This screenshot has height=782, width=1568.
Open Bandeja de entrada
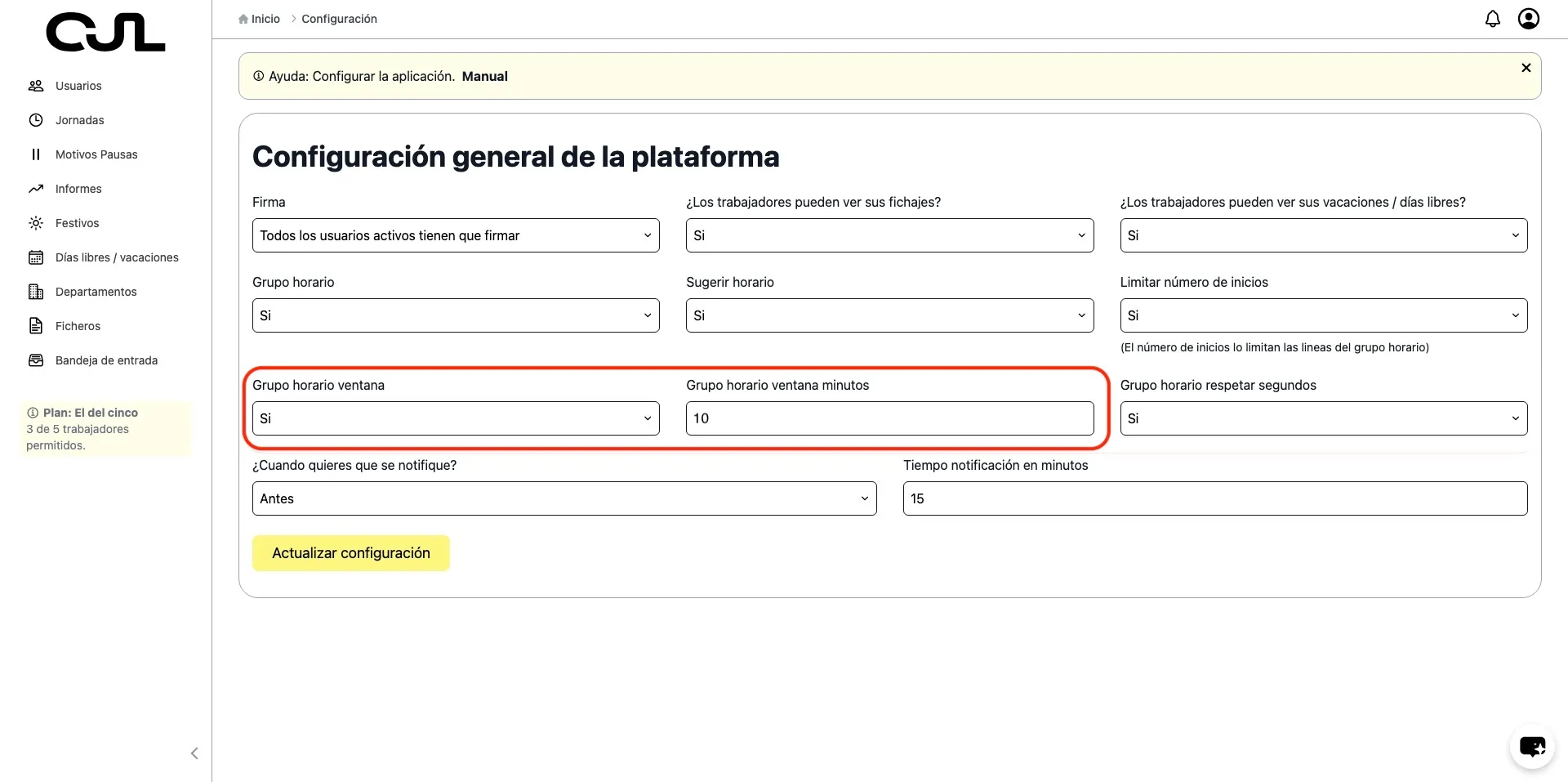(106, 360)
